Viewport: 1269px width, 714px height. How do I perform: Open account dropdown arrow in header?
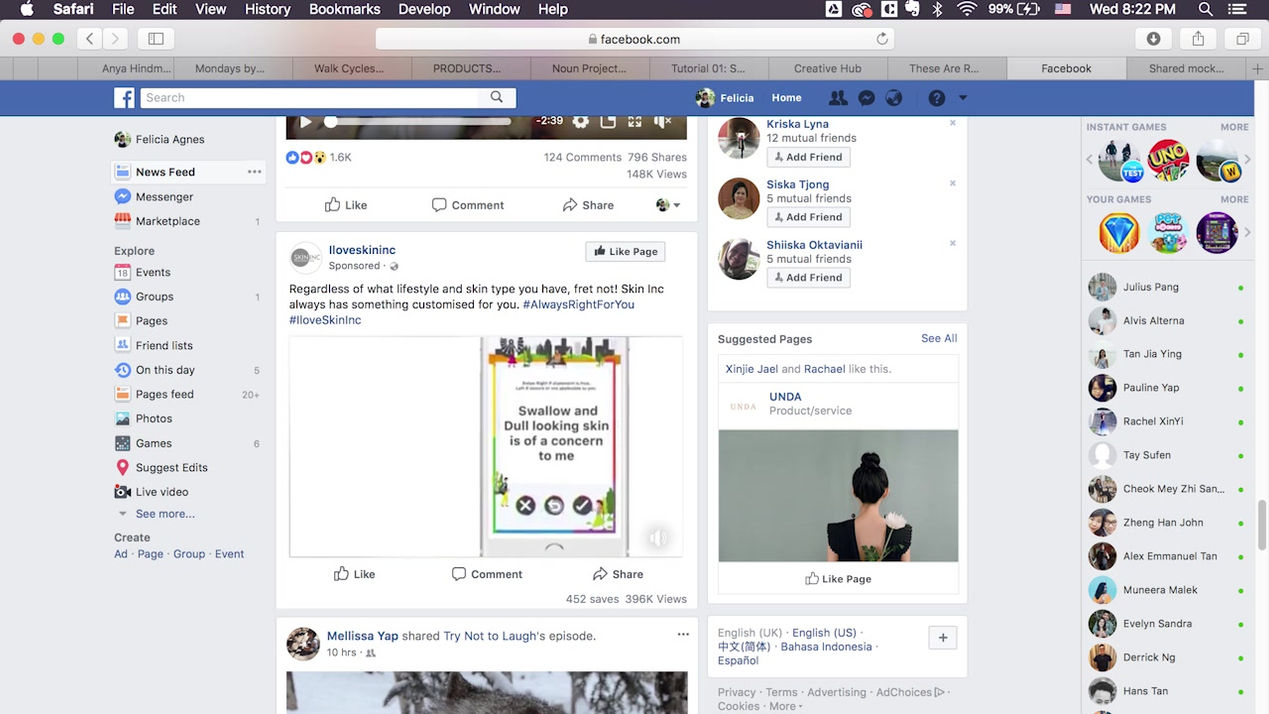coord(963,98)
